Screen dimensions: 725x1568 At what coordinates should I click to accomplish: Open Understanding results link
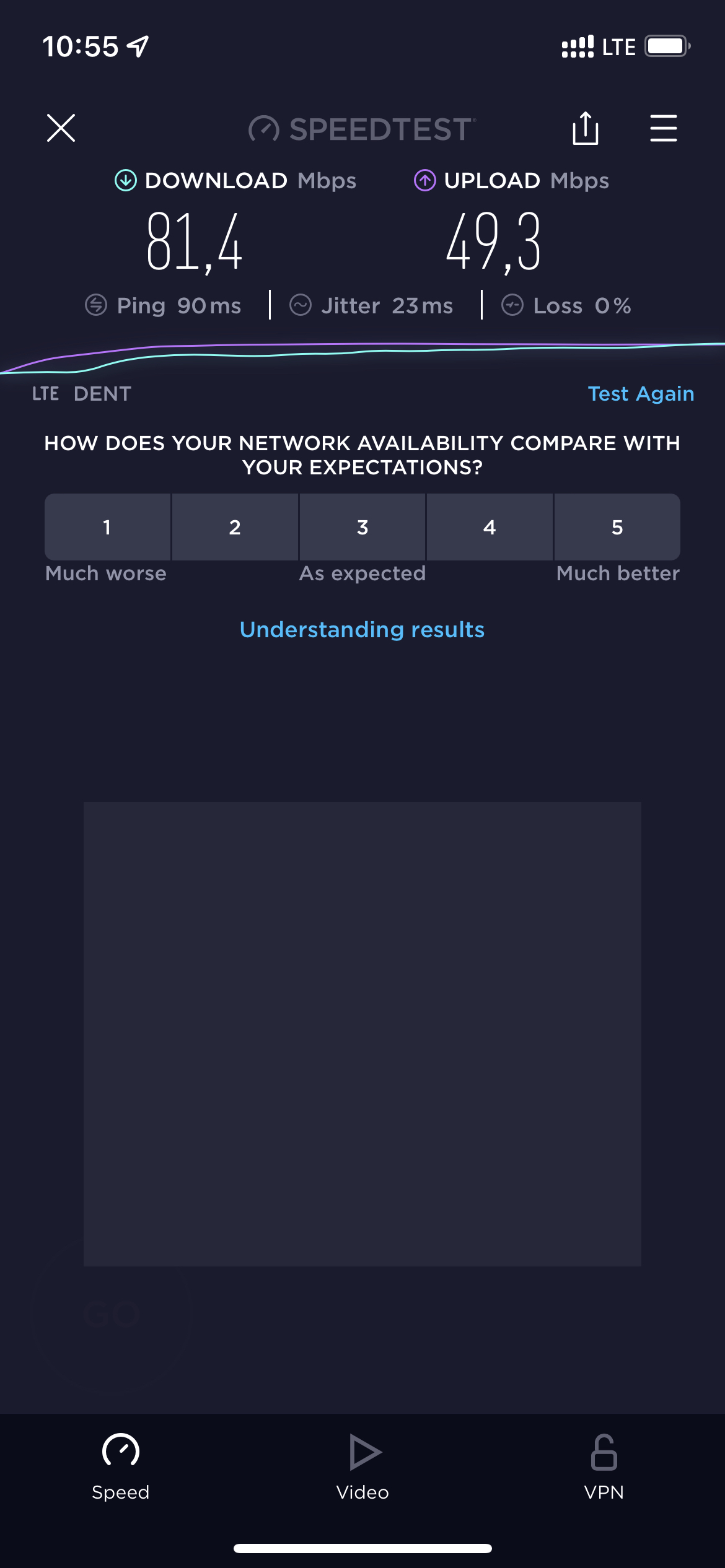362,629
